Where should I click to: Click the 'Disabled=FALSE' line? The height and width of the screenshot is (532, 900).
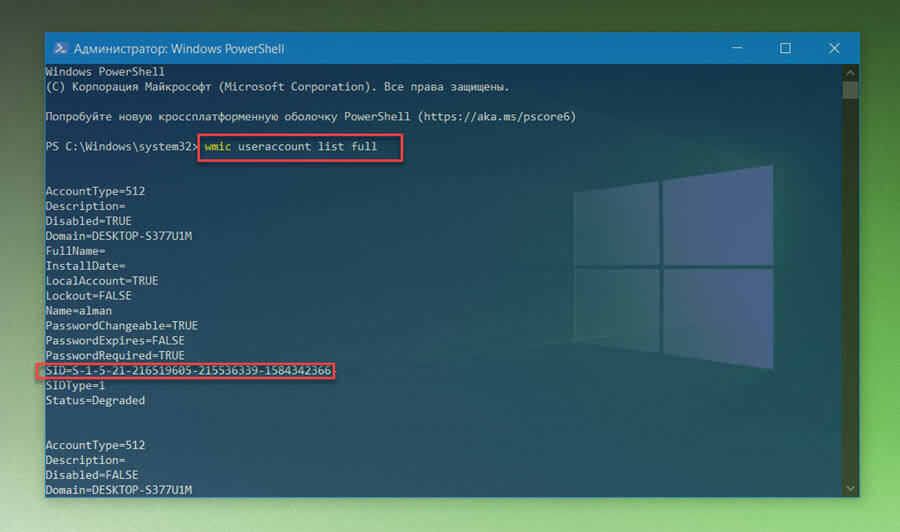(92, 475)
